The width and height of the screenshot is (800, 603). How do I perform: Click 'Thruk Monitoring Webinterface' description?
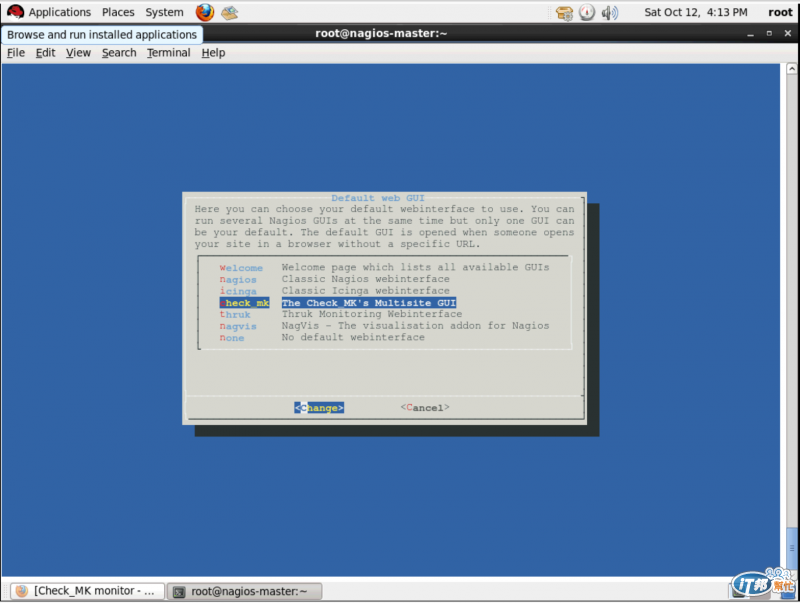(x=372, y=314)
